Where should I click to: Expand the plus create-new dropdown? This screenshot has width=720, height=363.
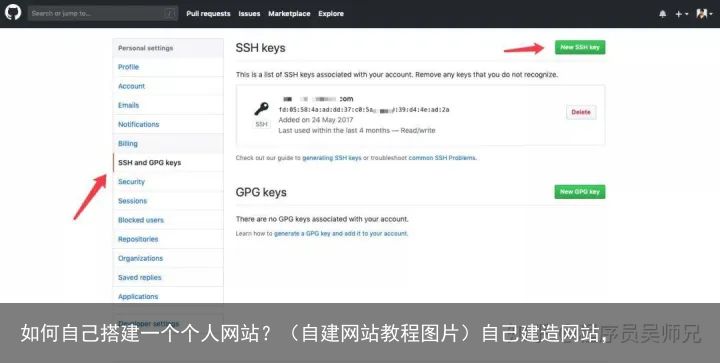[x=681, y=14]
